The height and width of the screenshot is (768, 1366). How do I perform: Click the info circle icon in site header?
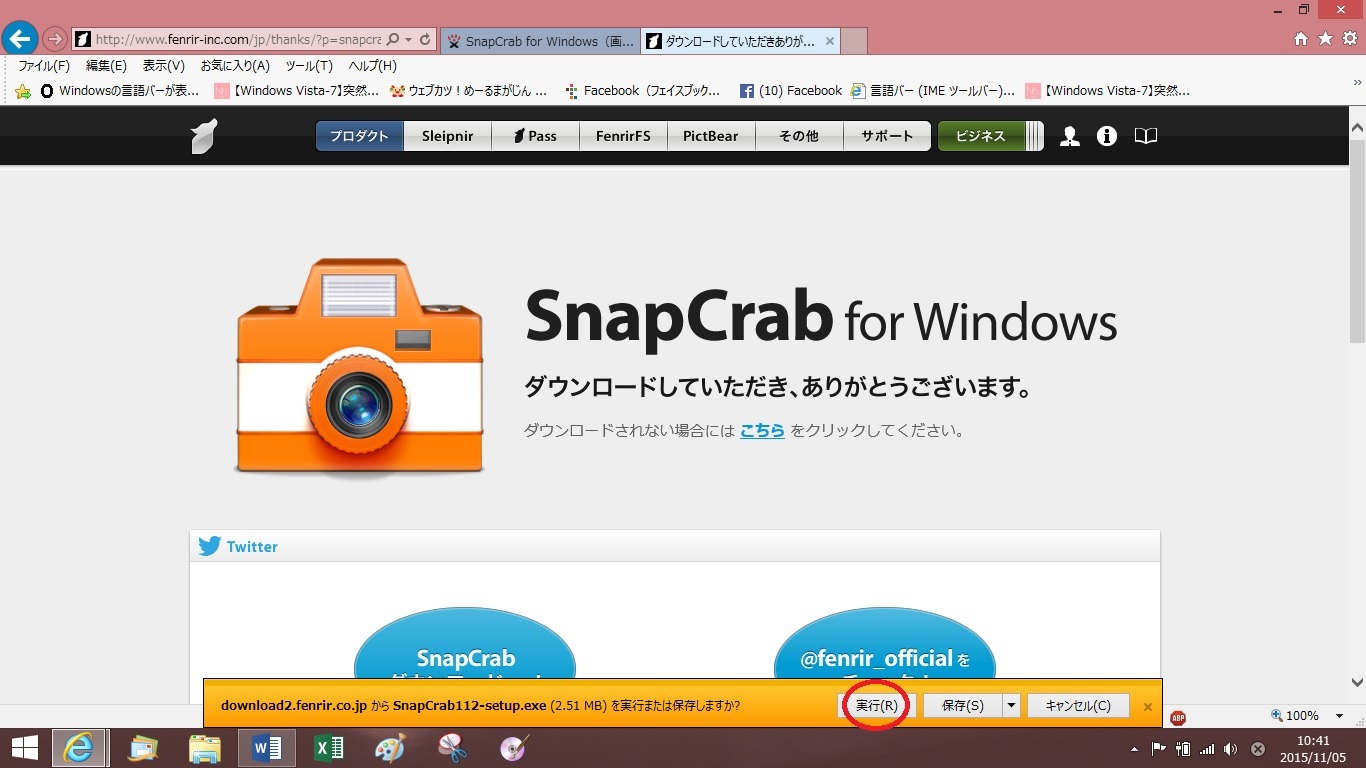(1106, 136)
